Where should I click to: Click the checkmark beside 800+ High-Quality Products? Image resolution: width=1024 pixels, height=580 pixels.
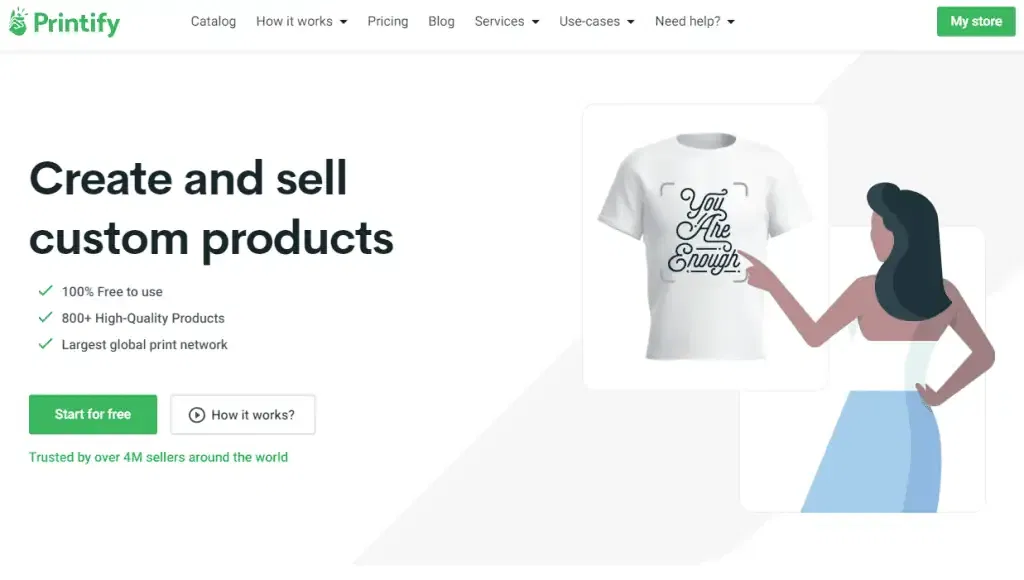(x=45, y=318)
